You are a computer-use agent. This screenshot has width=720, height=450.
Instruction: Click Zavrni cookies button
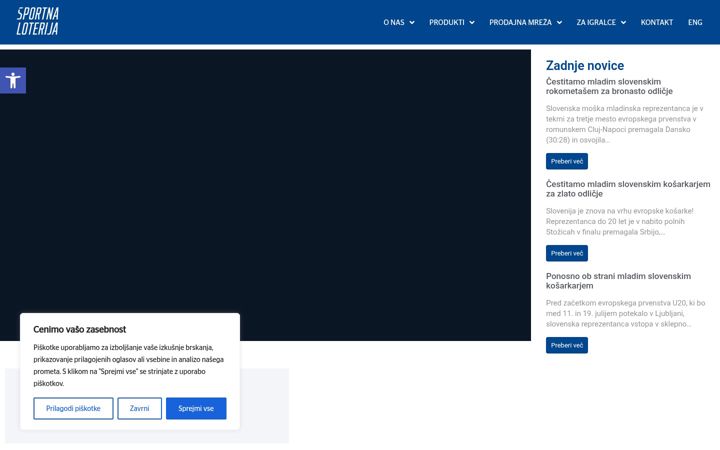(139, 408)
